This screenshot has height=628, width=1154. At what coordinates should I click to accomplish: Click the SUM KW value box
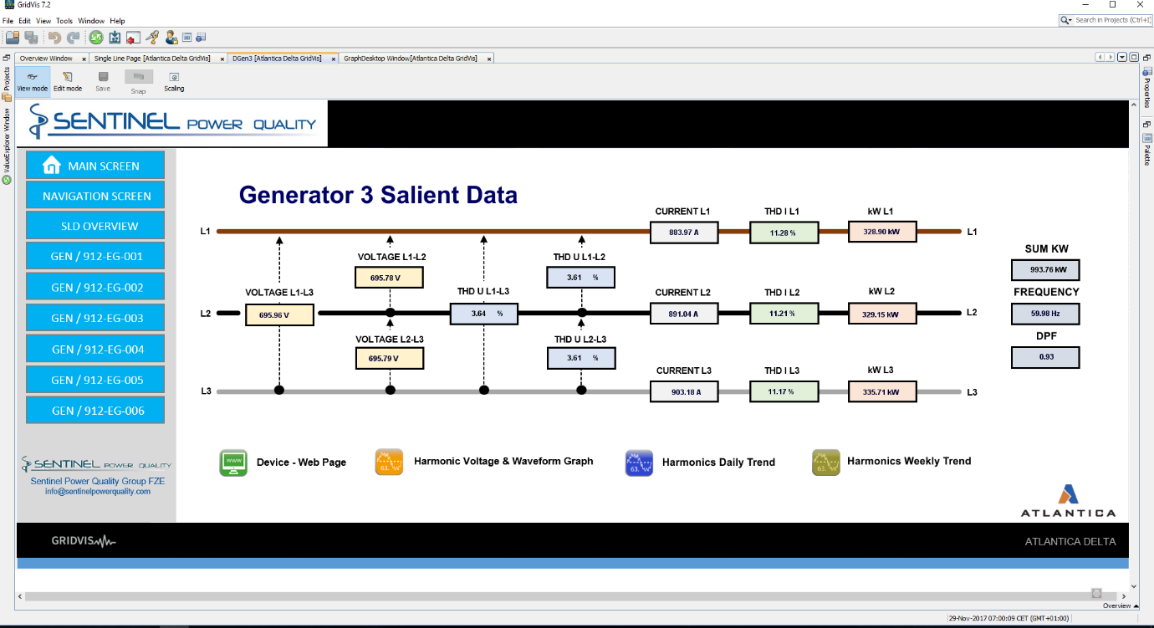1045,269
